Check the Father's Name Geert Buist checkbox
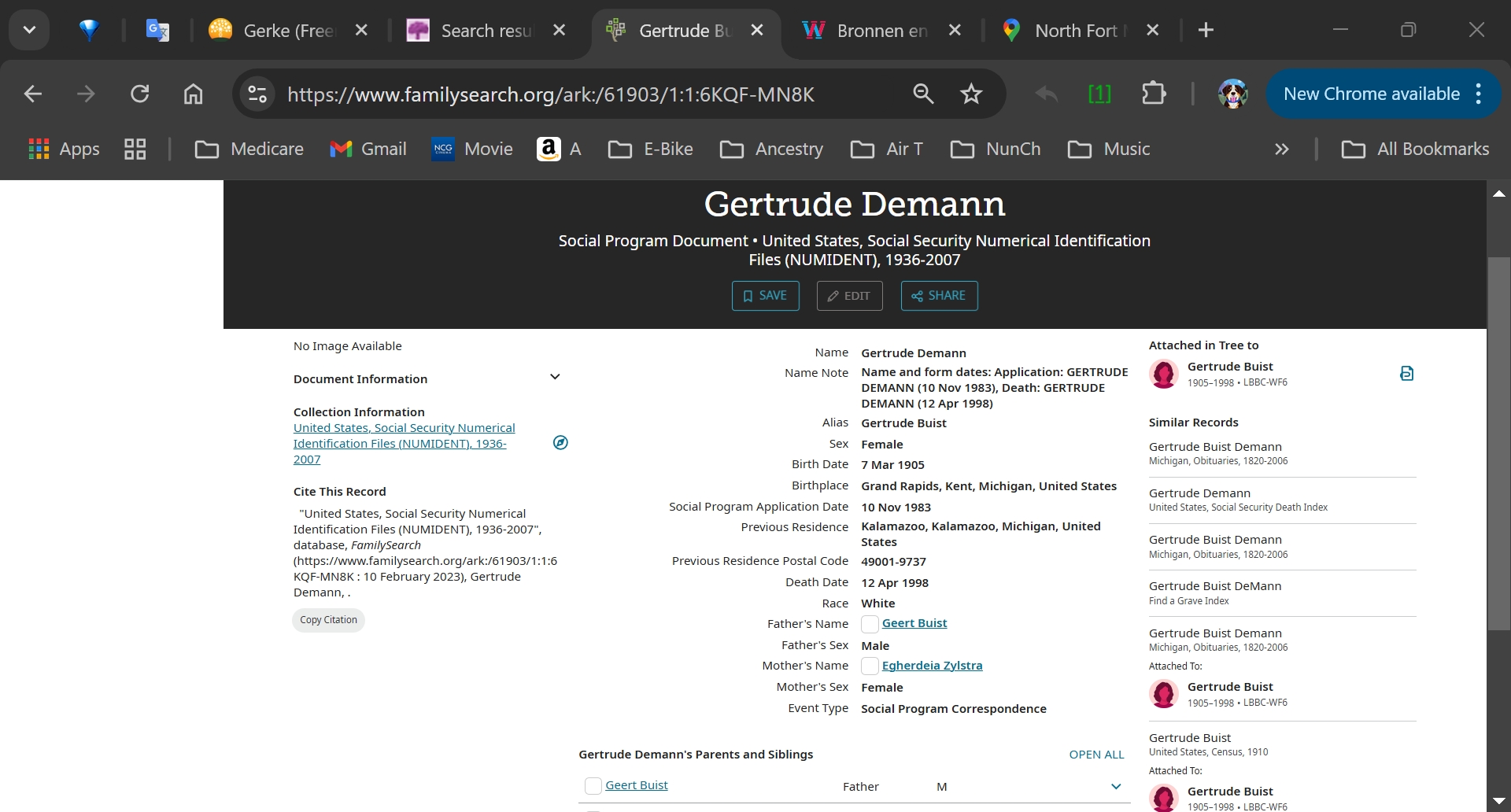This screenshot has width=1511, height=812. (870, 624)
